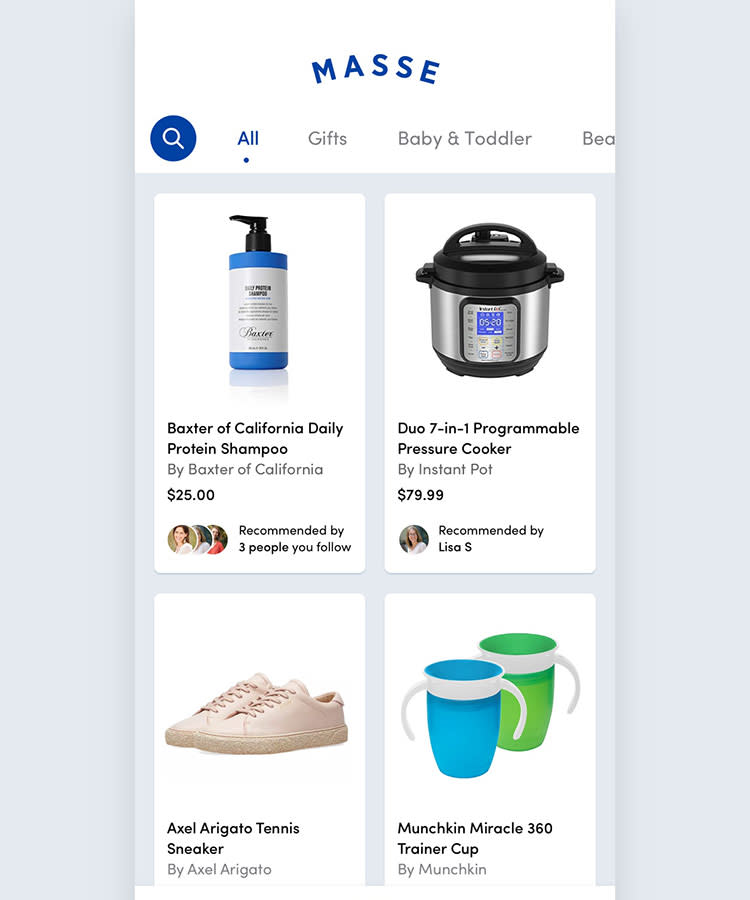Click the Baxter of California Daily Protein Shampoo title
This screenshot has width=750, height=900.
(255, 439)
